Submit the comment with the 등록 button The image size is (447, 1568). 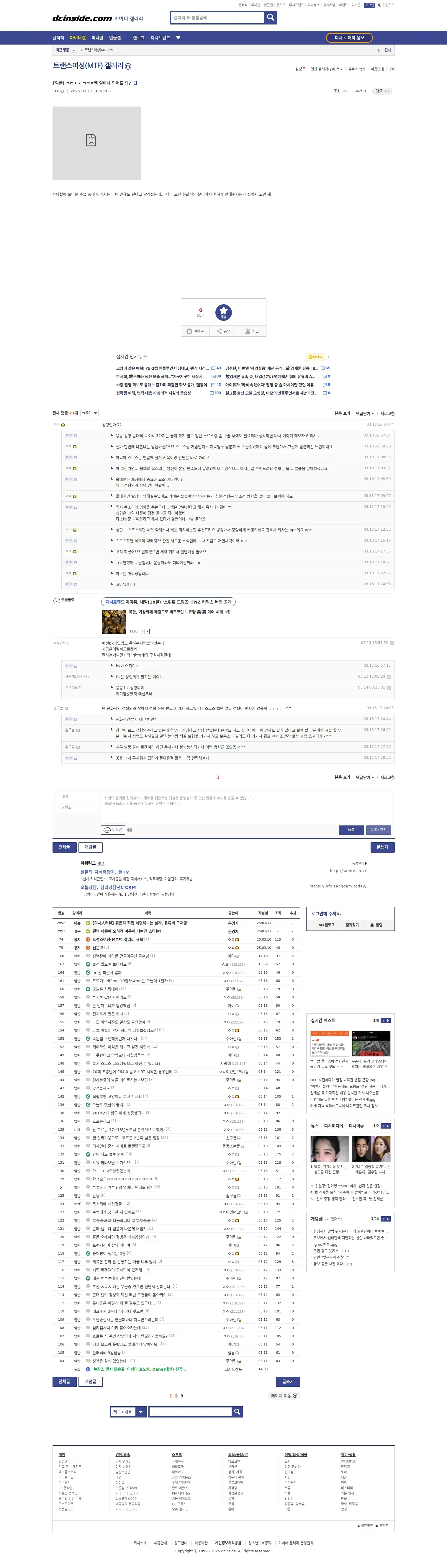[351, 830]
